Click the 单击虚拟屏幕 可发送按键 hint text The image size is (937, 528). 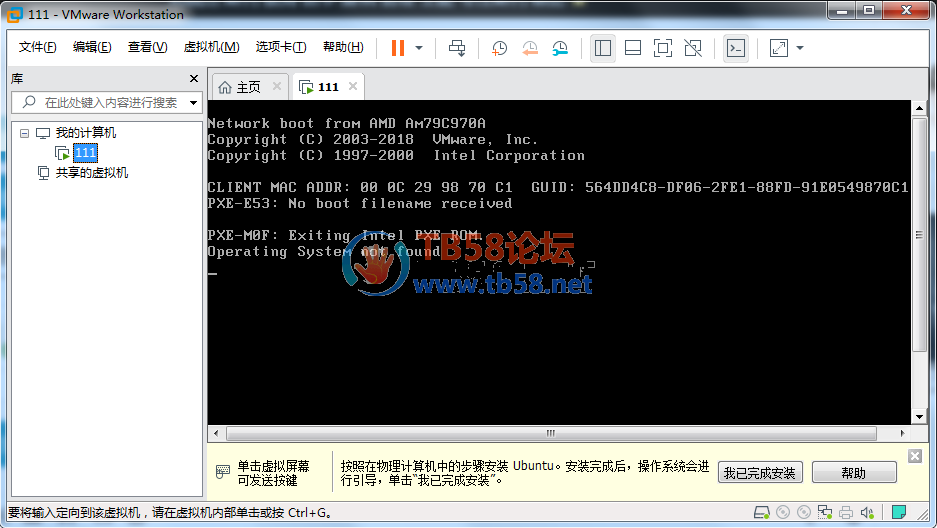click(x=273, y=473)
